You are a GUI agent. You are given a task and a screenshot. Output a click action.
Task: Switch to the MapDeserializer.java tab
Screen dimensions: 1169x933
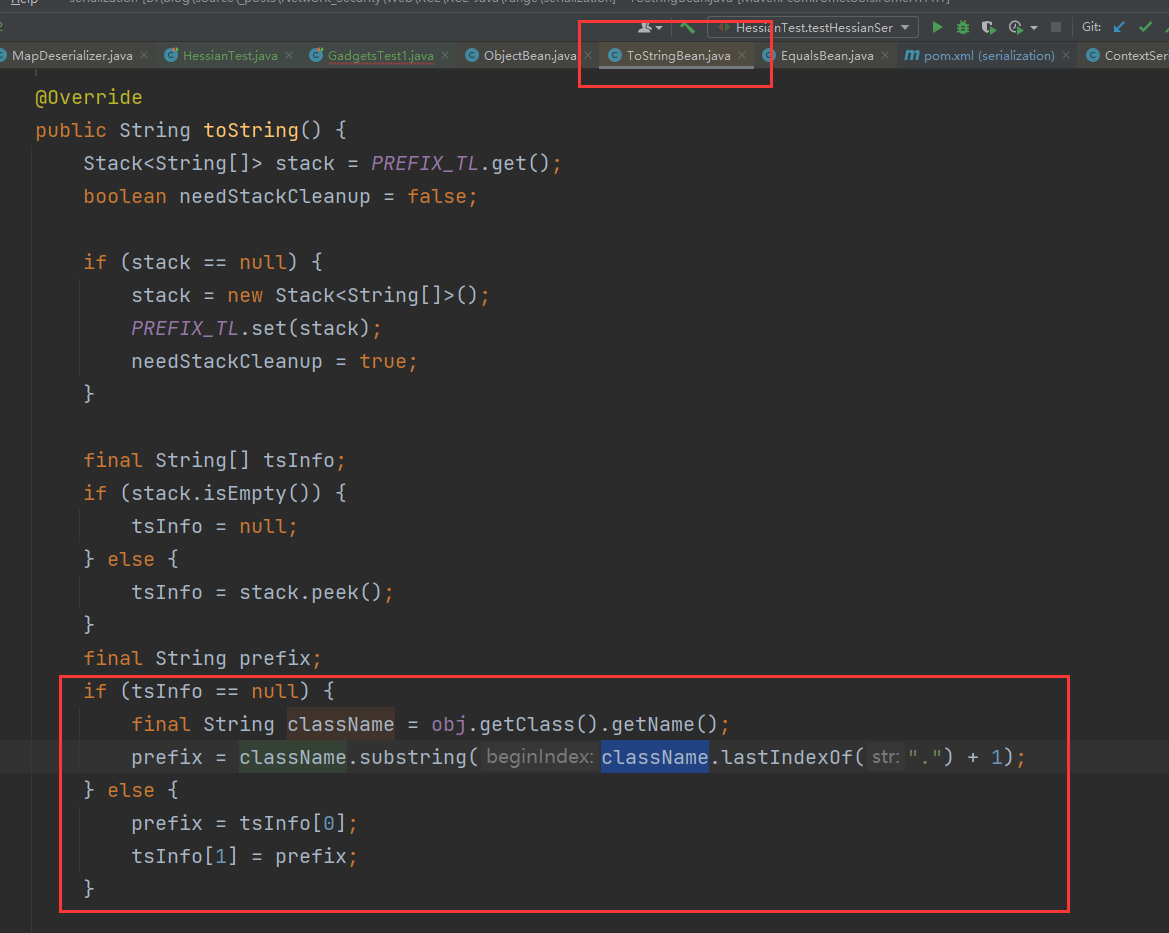72,56
